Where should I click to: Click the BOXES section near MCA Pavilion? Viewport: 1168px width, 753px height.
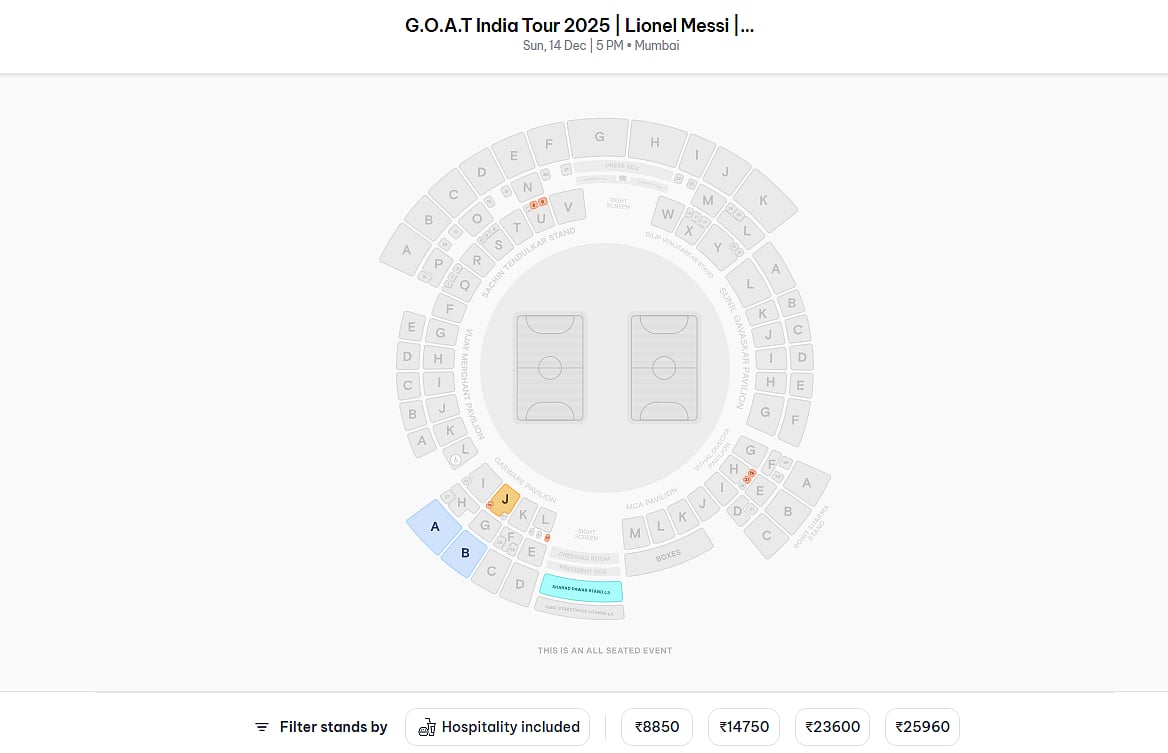(x=668, y=553)
